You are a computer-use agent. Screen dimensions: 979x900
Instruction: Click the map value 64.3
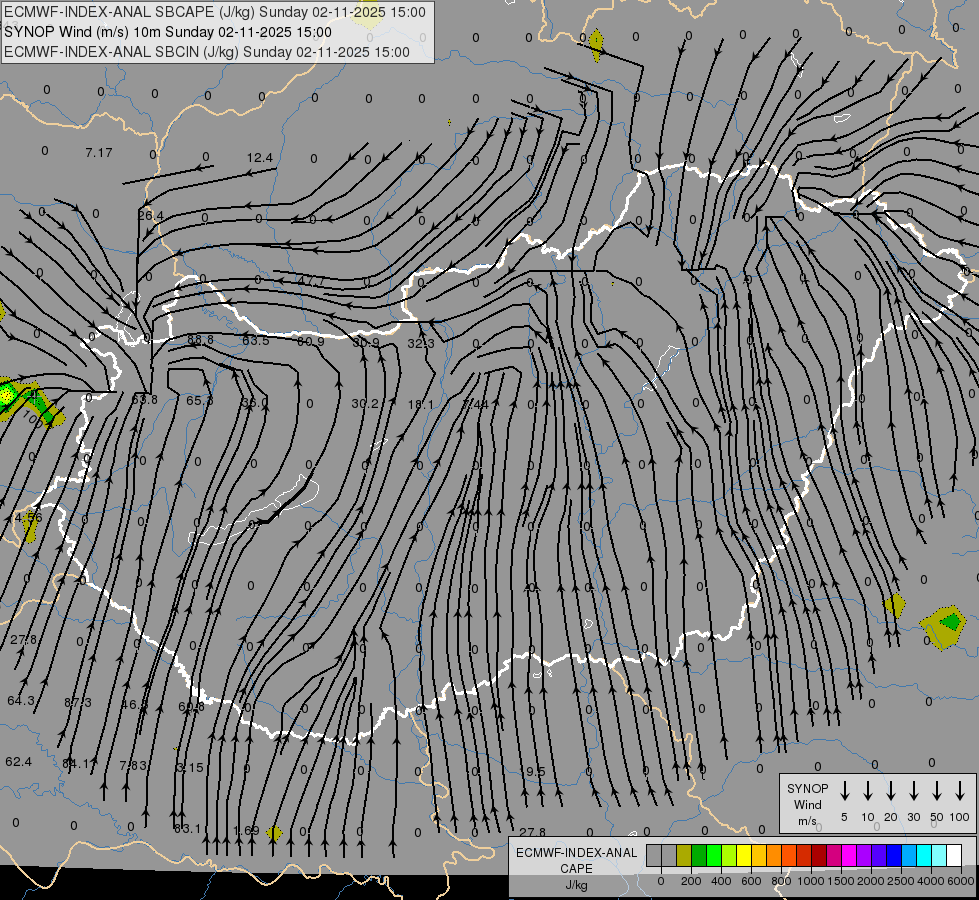21,701
